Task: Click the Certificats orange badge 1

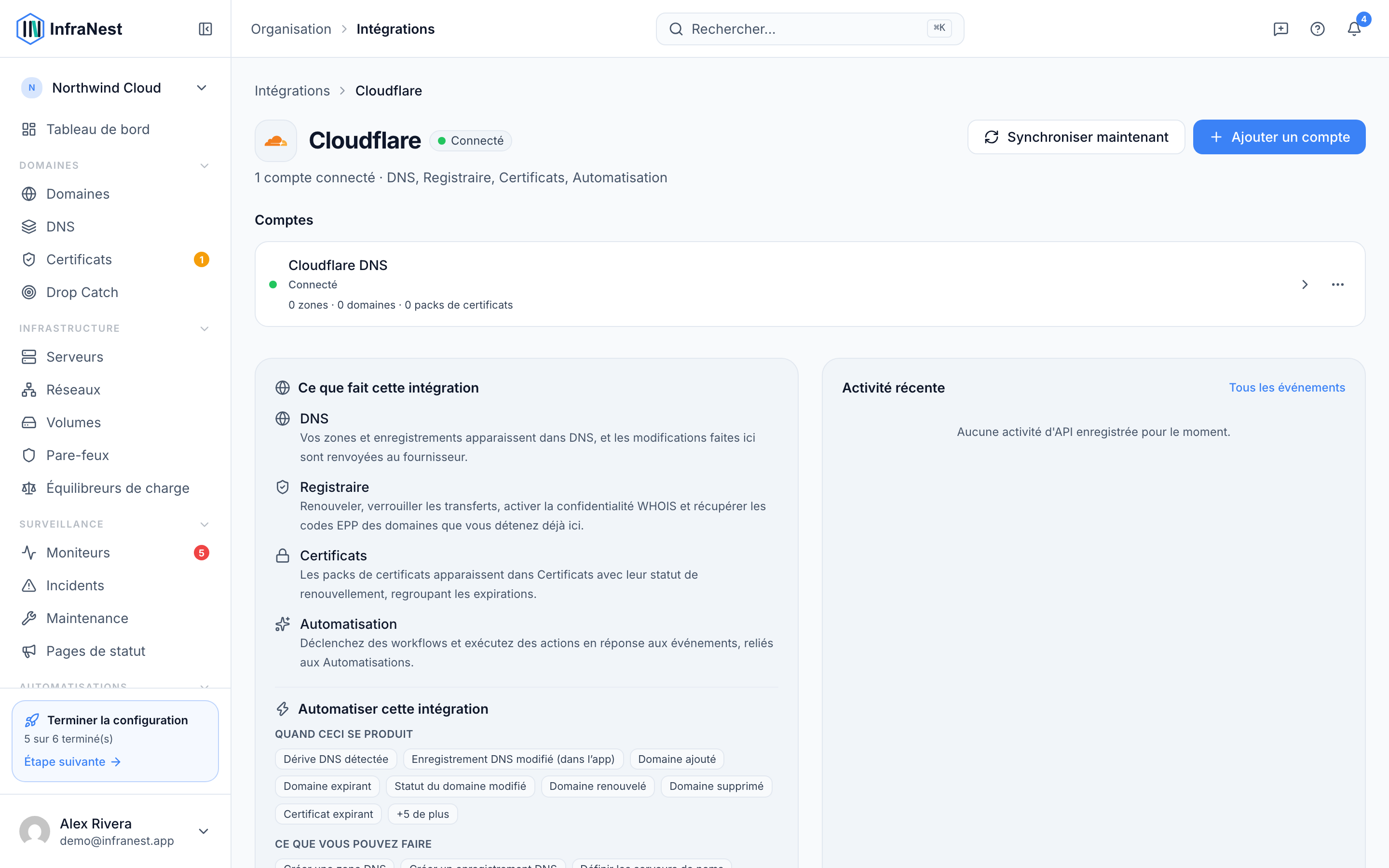Action: (202, 259)
